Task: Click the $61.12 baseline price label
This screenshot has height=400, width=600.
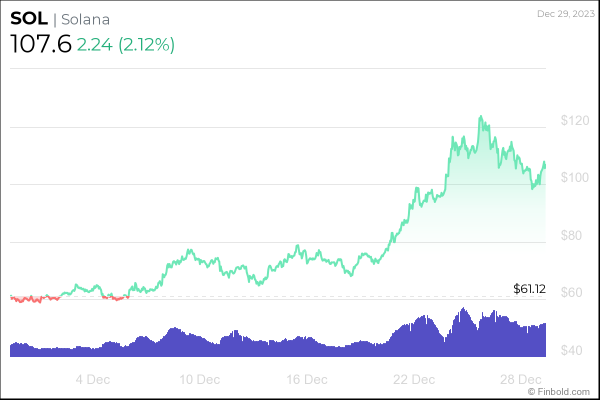Action: click(527, 289)
